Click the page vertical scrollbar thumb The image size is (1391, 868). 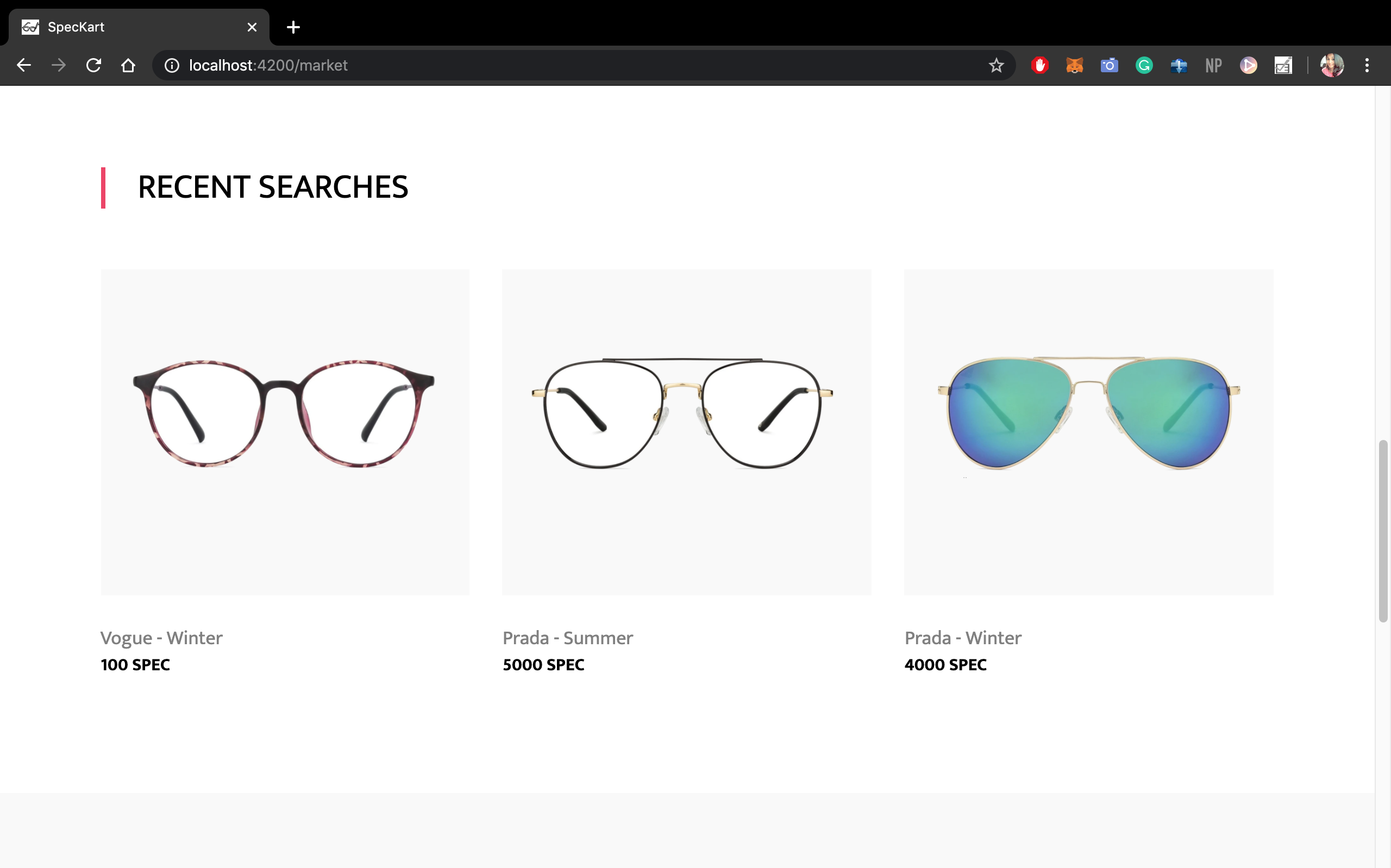tap(1383, 531)
